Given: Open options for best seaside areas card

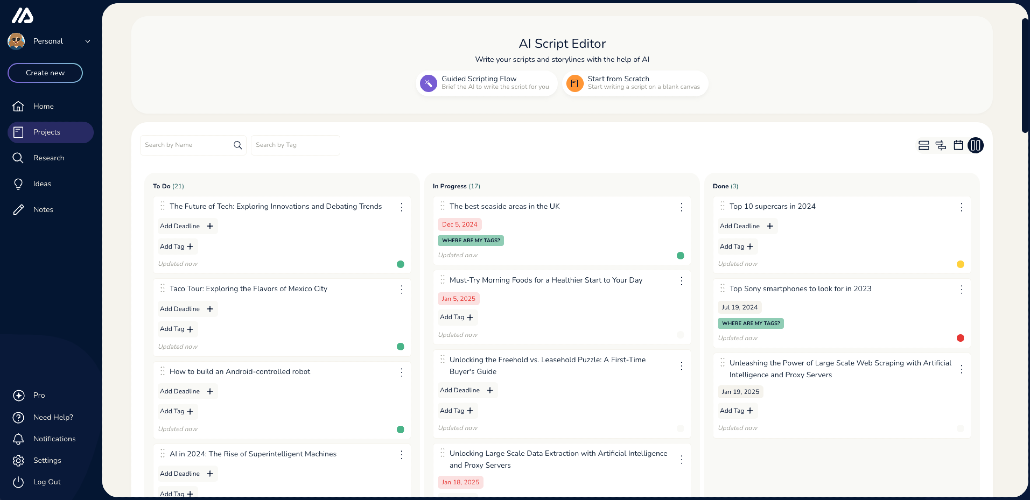Looking at the screenshot, I should (x=681, y=207).
